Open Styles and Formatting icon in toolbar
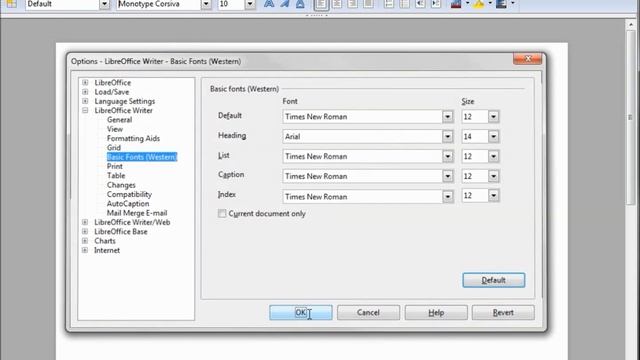The width and height of the screenshot is (640, 360). pos(11,4)
